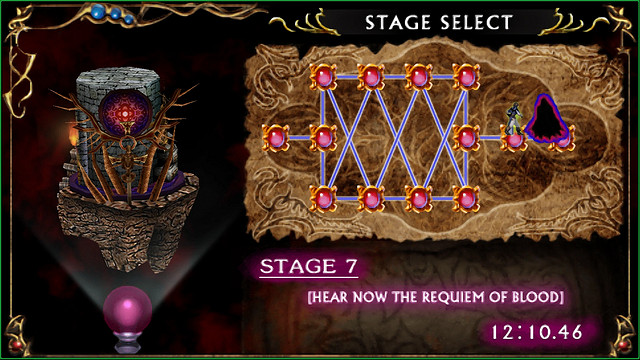Click the Hear Now the Requiem of Blood title
640x360 pixels.
pos(436,297)
